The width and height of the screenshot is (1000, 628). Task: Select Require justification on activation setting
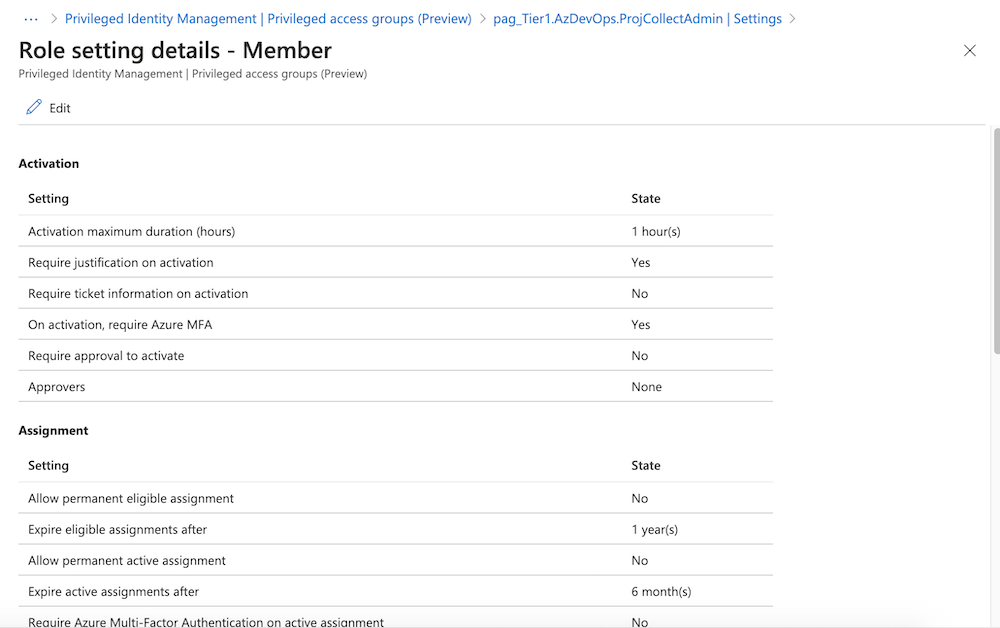pyautogui.click(x=121, y=262)
